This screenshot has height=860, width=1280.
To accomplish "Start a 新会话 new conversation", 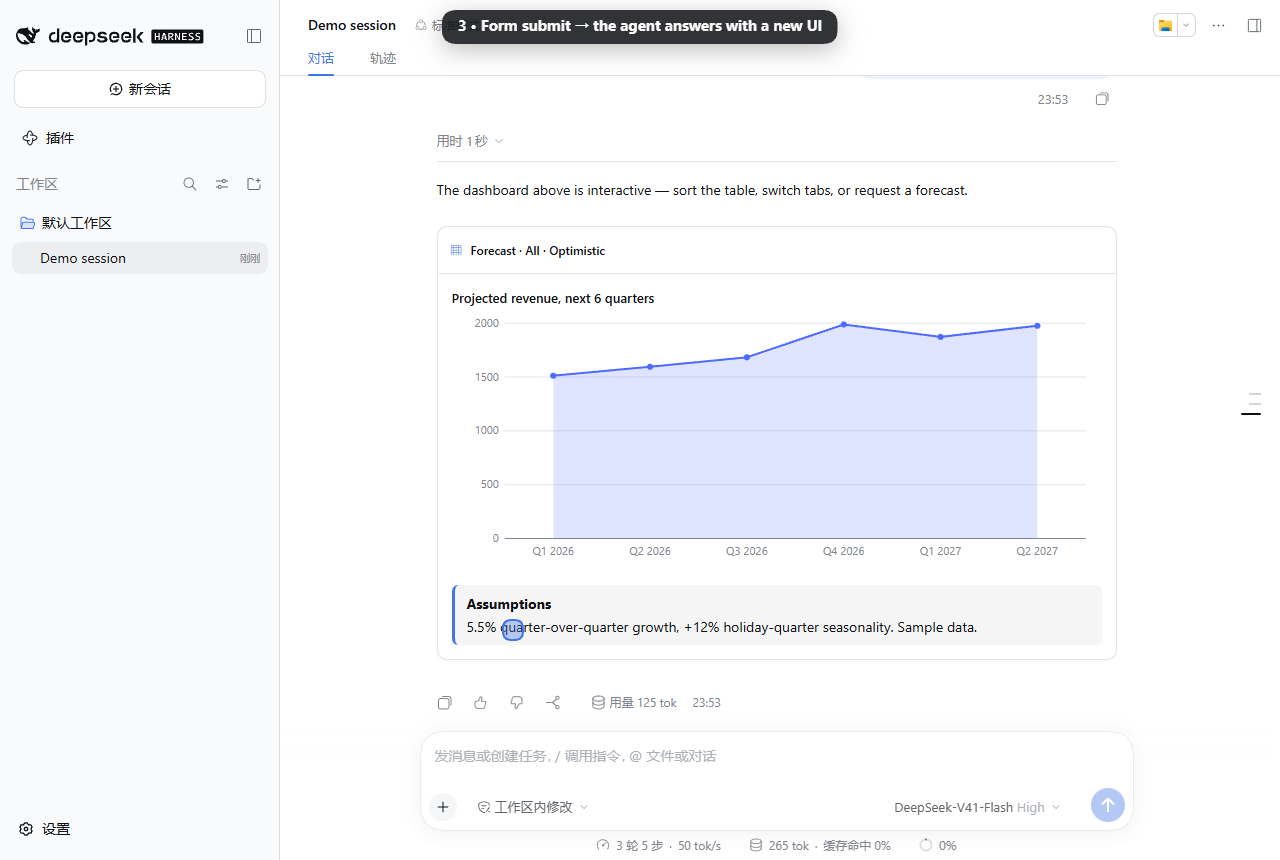I will (x=140, y=89).
